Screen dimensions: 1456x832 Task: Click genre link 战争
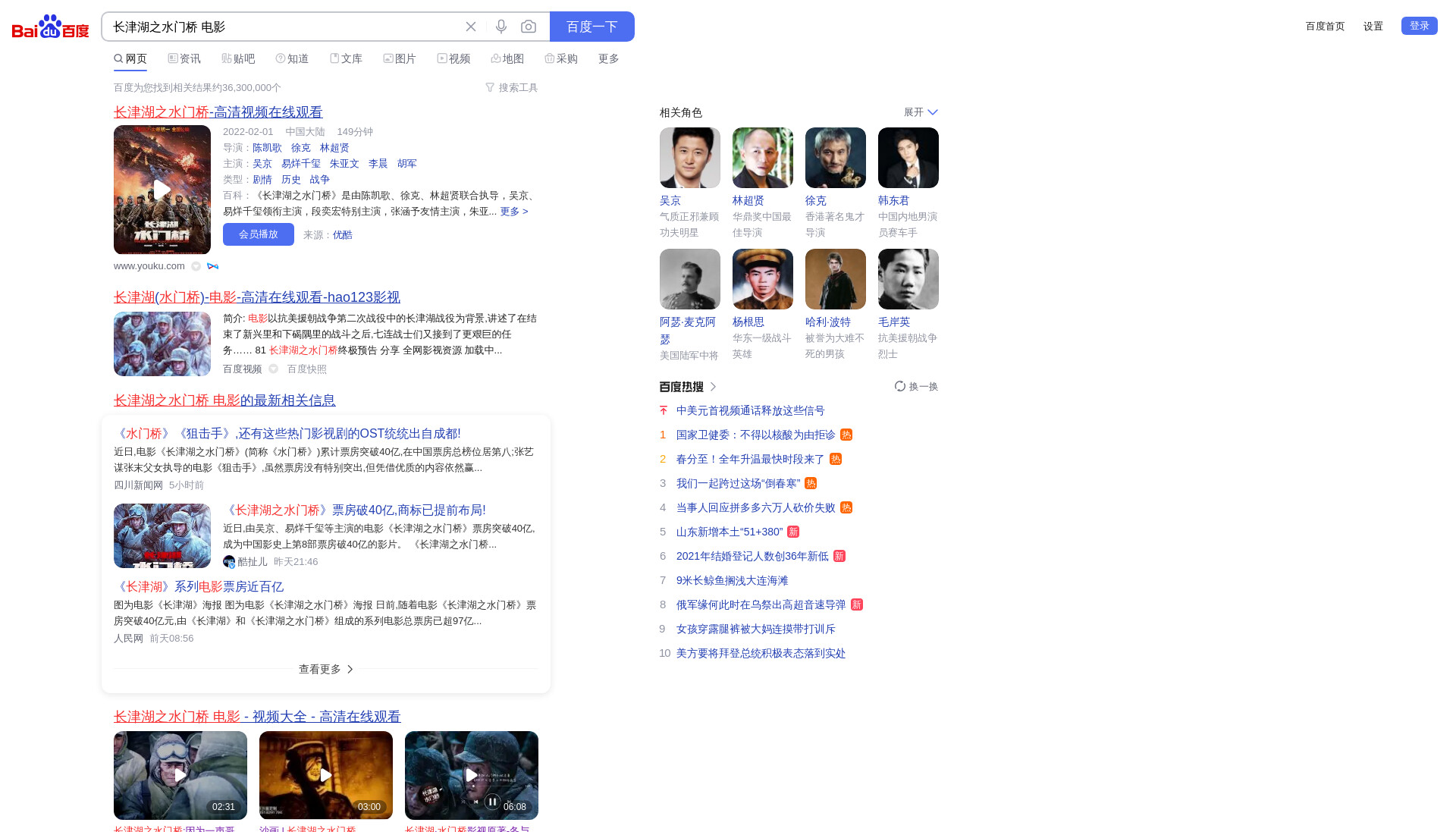coord(320,180)
